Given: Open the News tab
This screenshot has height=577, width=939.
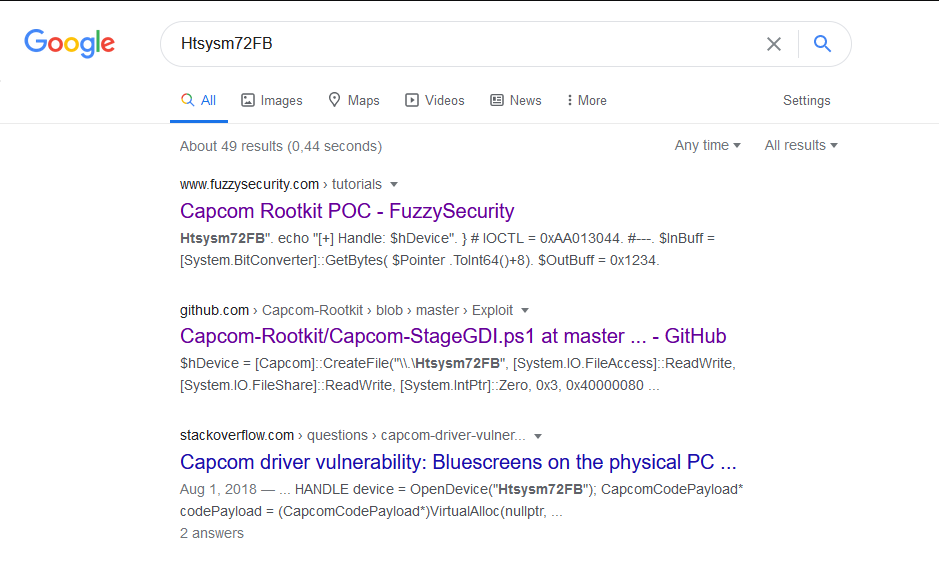Looking at the screenshot, I should (x=516, y=101).
